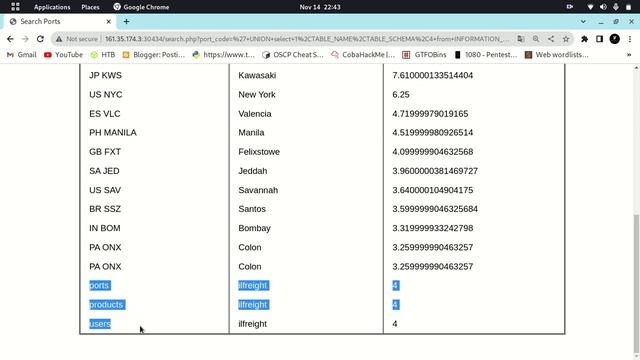Click the translate page icon
The image size is (640, 360).
(x=520, y=39)
